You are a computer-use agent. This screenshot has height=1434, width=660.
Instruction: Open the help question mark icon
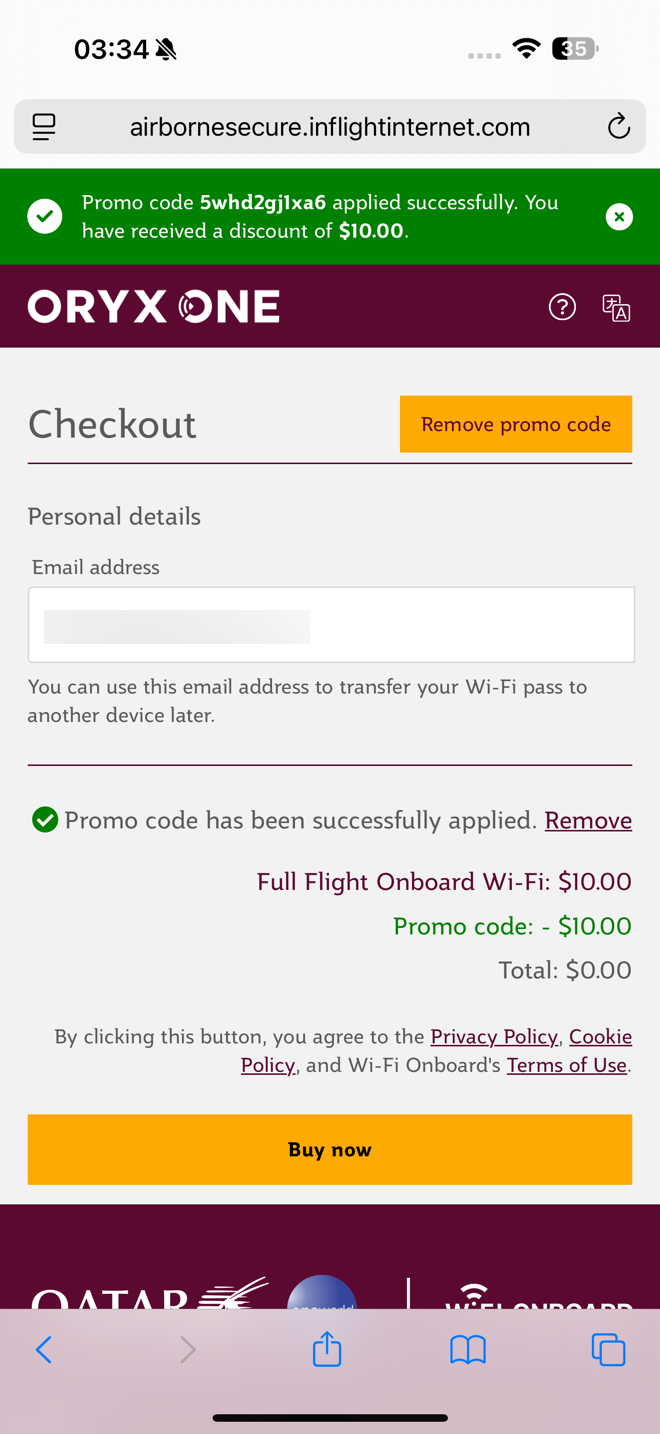[x=563, y=307]
